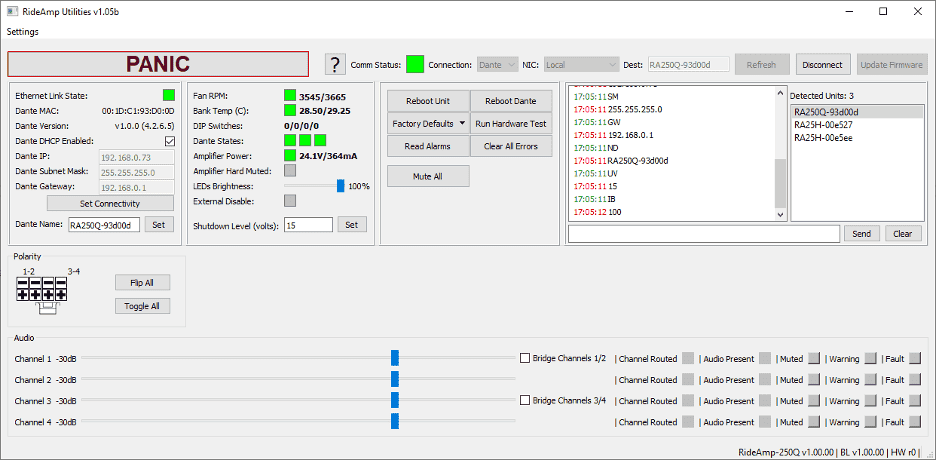The height and width of the screenshot is (460, 936).
Task: Click the Ethernet Link State green indicator
Action: pyautogui.click(x=169, y=95)
